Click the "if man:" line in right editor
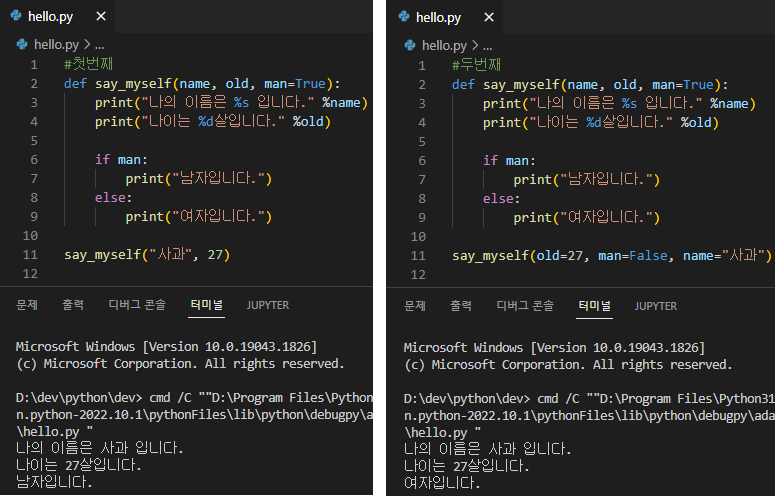Viewport: 775px width, 496px height. tap(509, 161)
